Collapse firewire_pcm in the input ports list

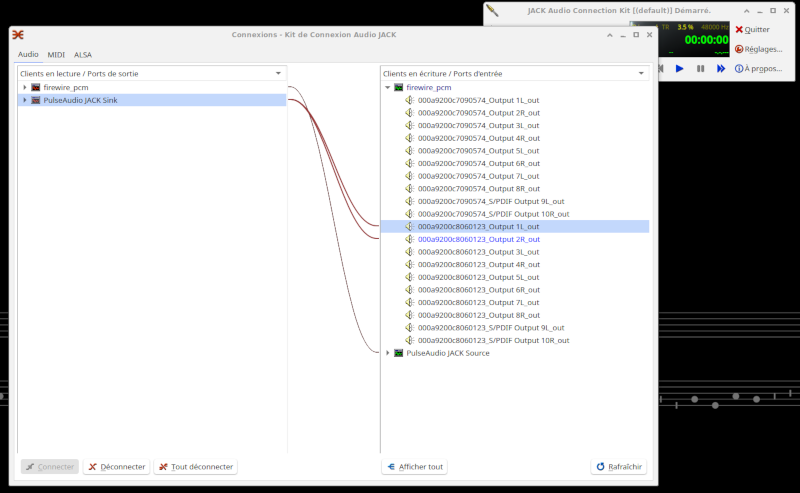[x=388, y=87]
